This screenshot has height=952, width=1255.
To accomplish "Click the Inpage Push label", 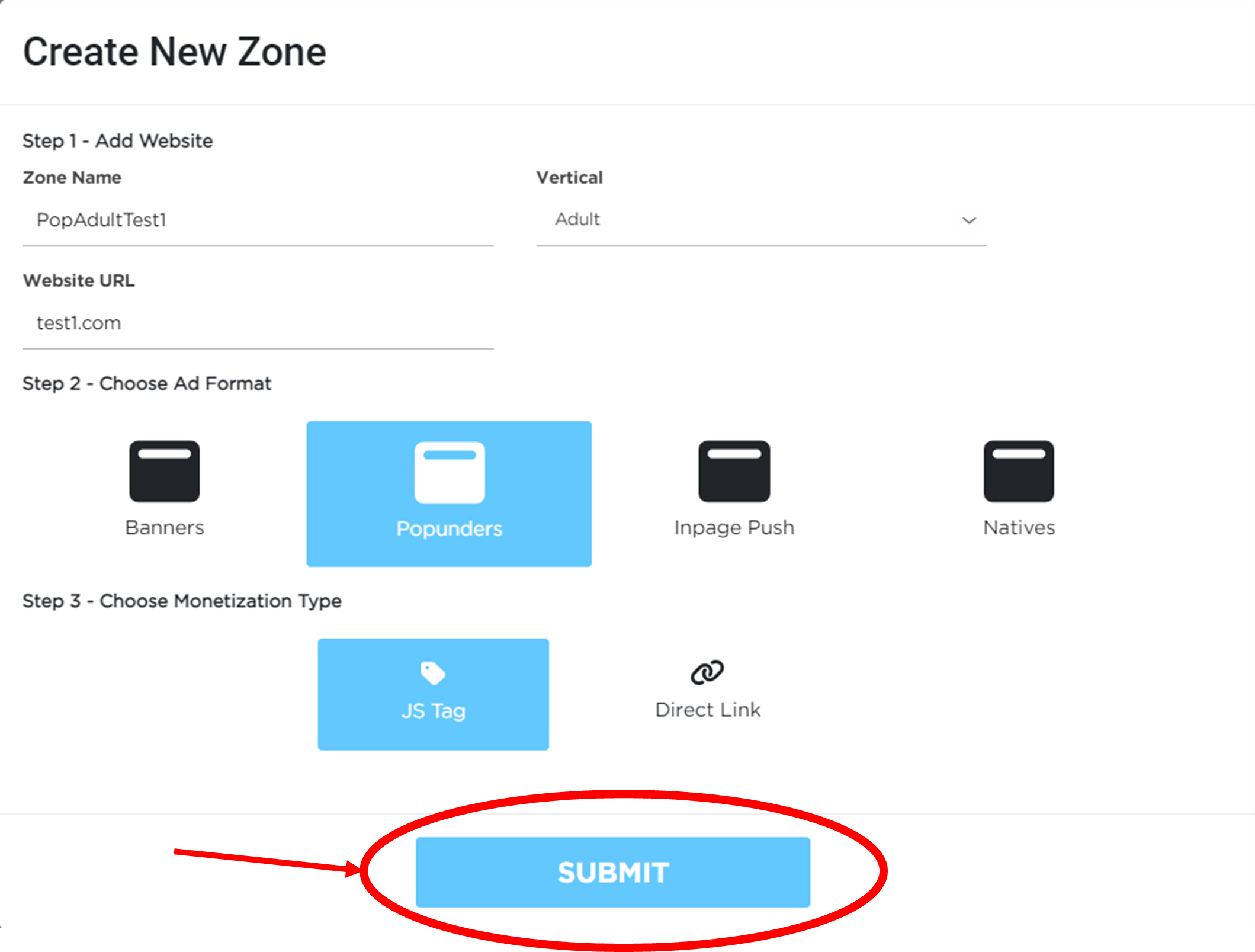I will (734, 527).
